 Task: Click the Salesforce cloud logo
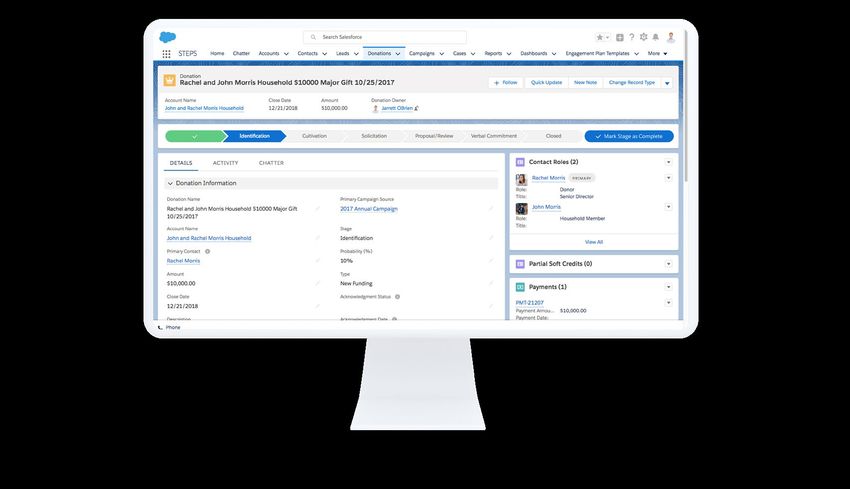[168, 37]
